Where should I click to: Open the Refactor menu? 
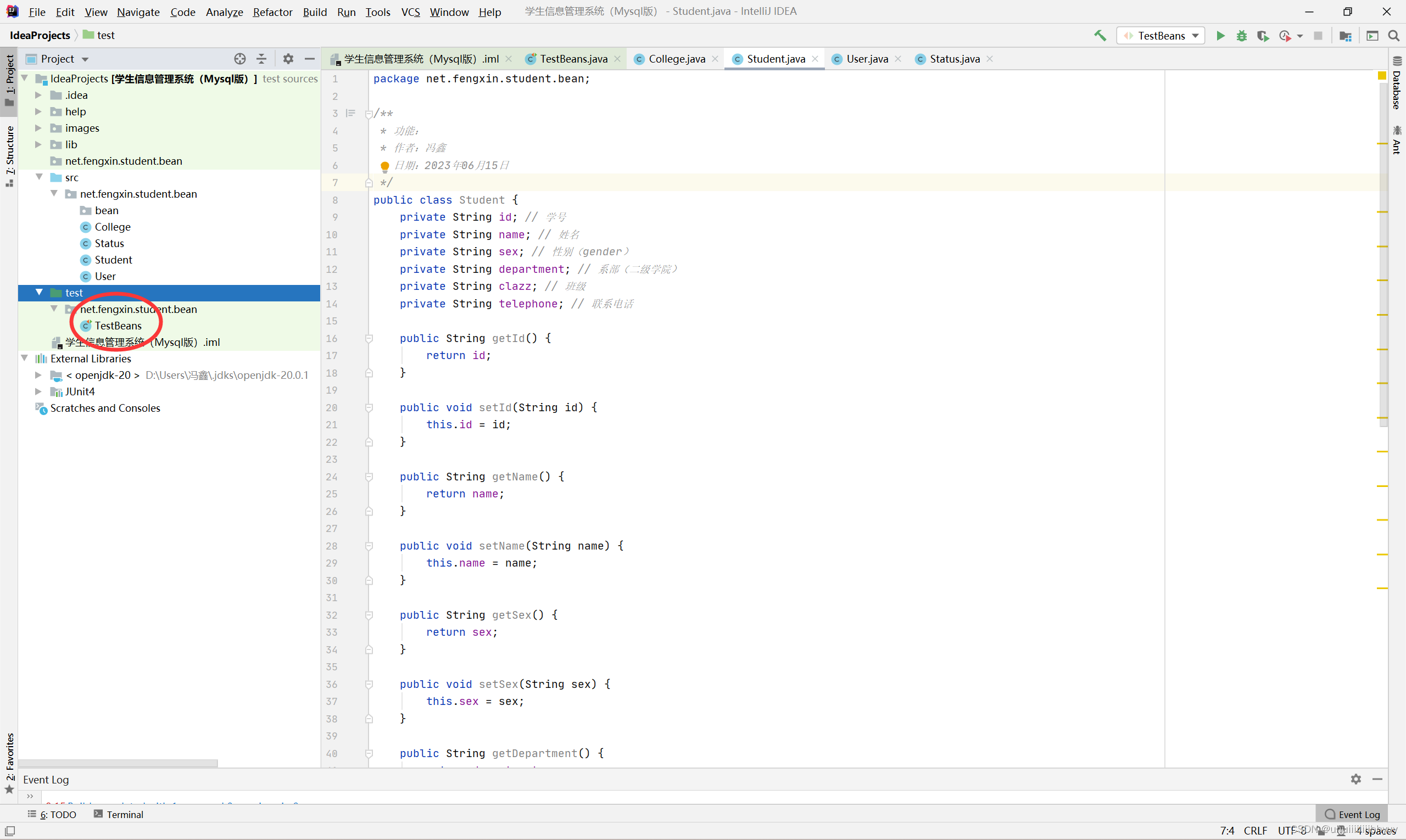(272, 12)
